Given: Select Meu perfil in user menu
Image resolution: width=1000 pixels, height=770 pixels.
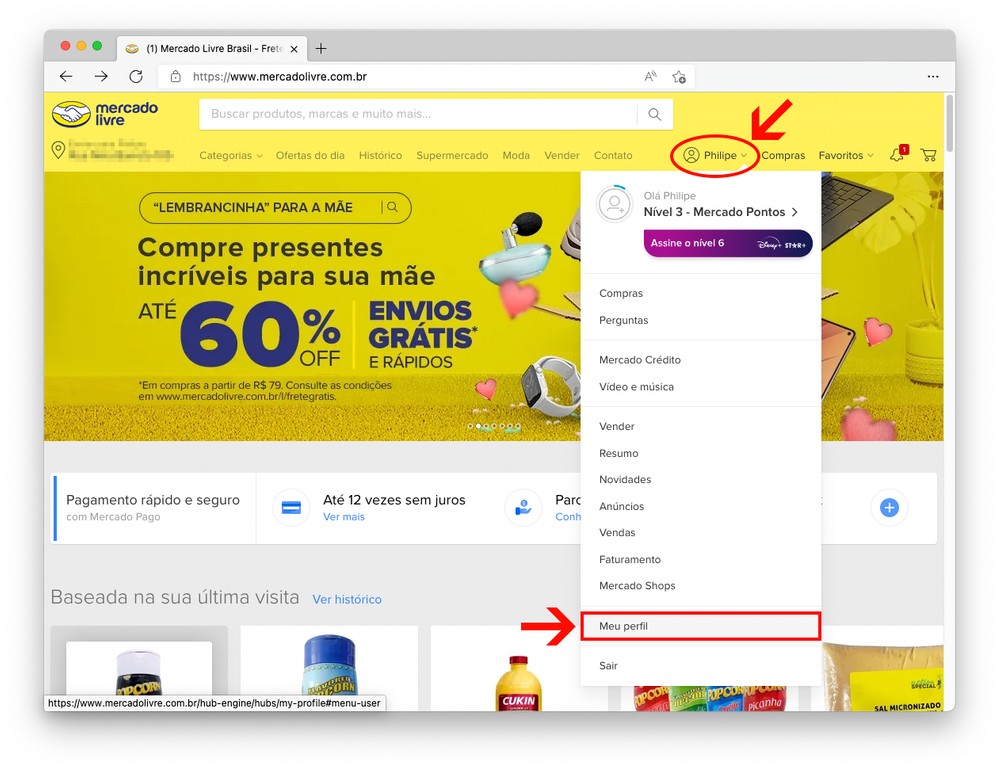Looking at the screenshot, I should tap(700, 626).
